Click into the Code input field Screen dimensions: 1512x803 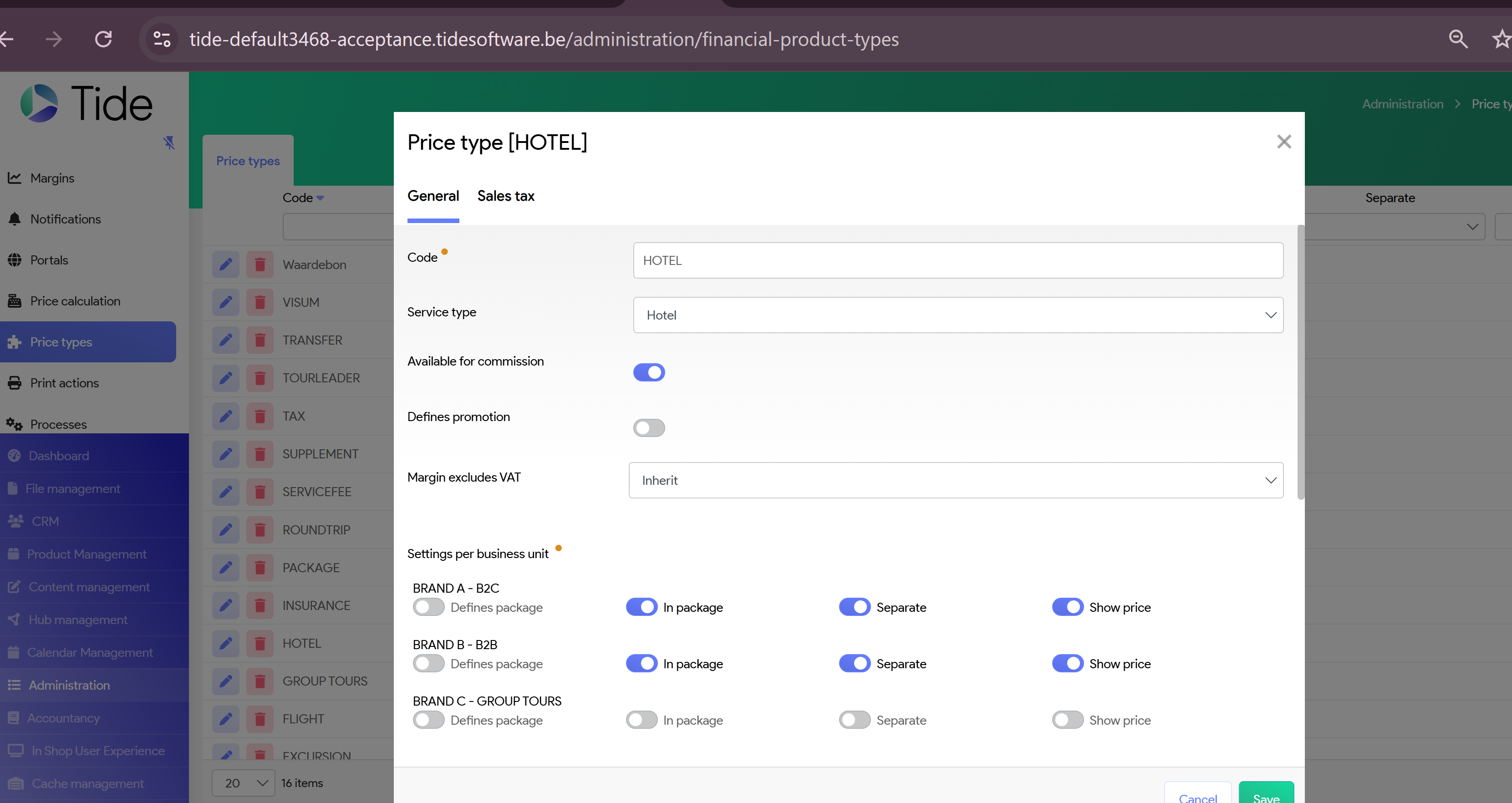pyautogui.click(x=957, y=261)
